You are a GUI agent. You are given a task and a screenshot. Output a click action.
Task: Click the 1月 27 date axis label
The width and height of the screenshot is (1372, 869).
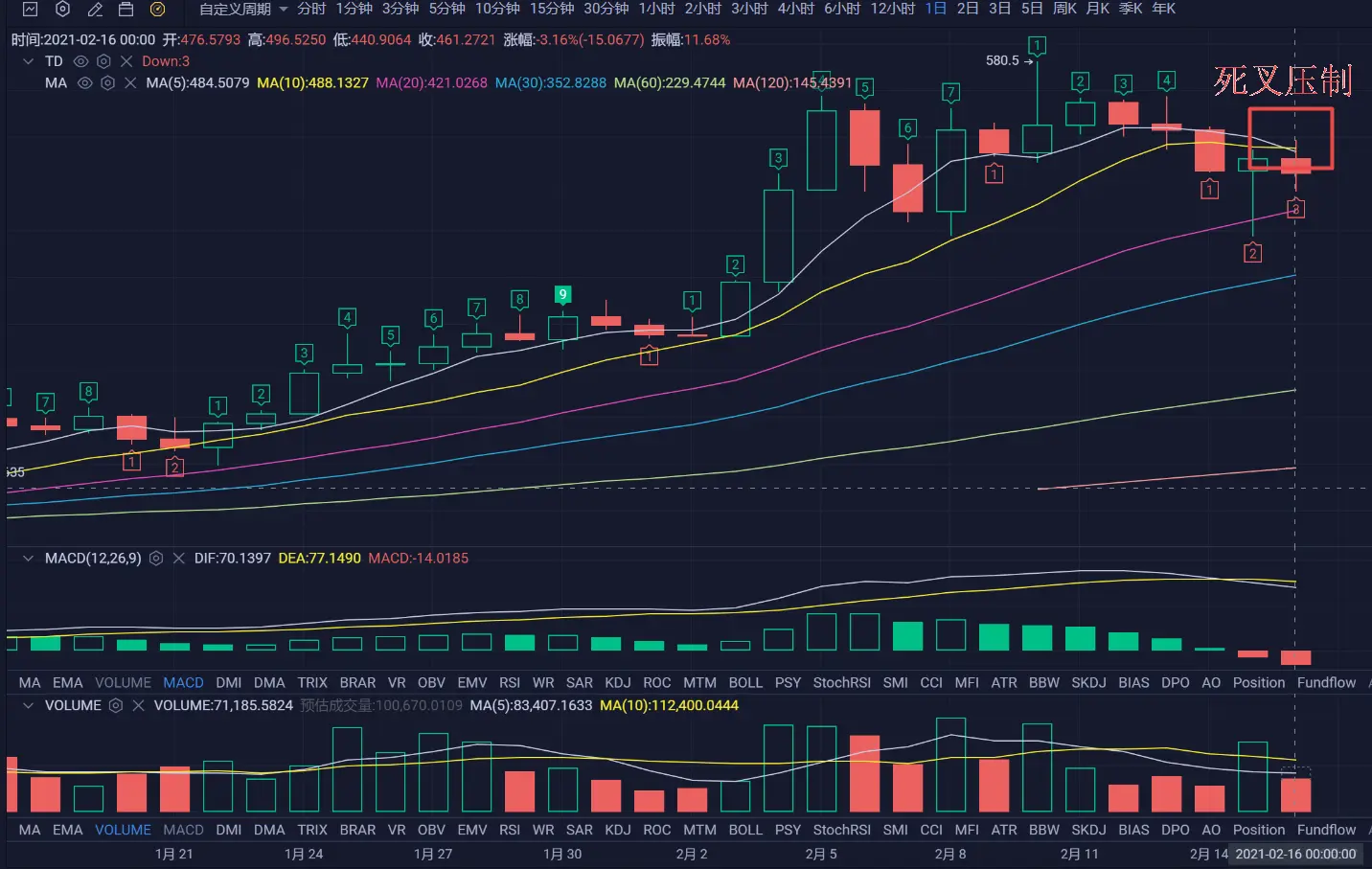pyautogui.click(x=433, y=854)
